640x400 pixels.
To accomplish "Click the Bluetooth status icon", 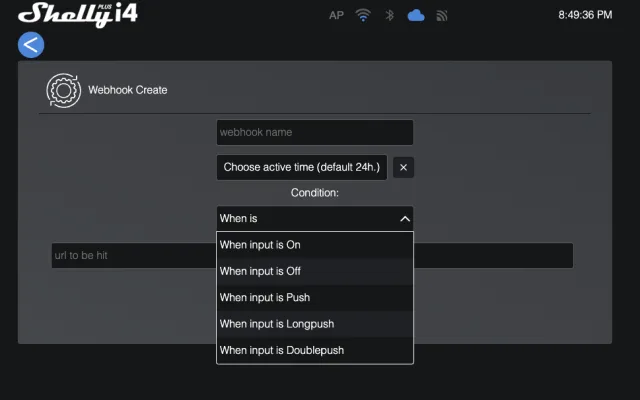I will click(390, 16).
